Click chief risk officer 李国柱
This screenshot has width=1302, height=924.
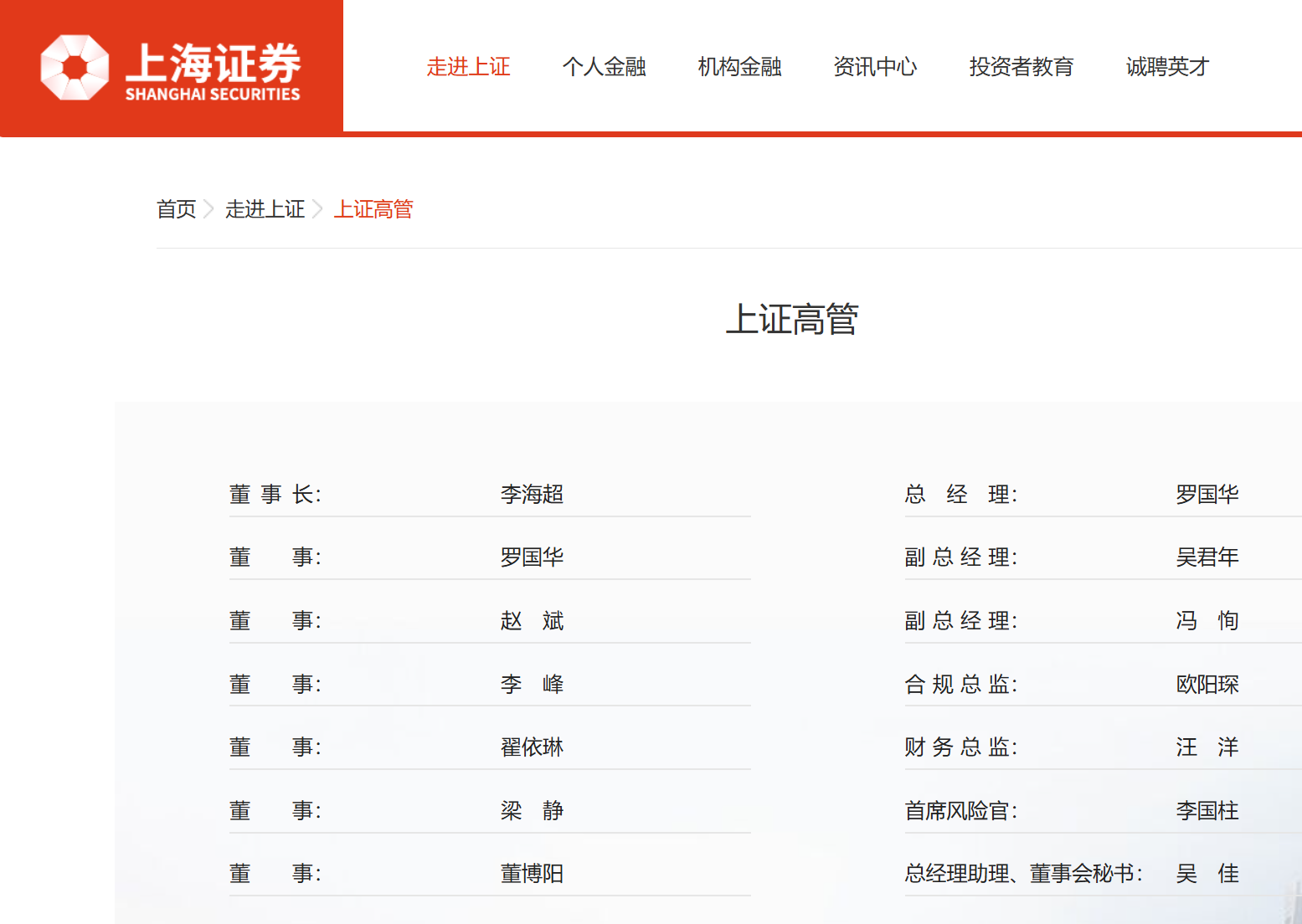coord(1207,811)
